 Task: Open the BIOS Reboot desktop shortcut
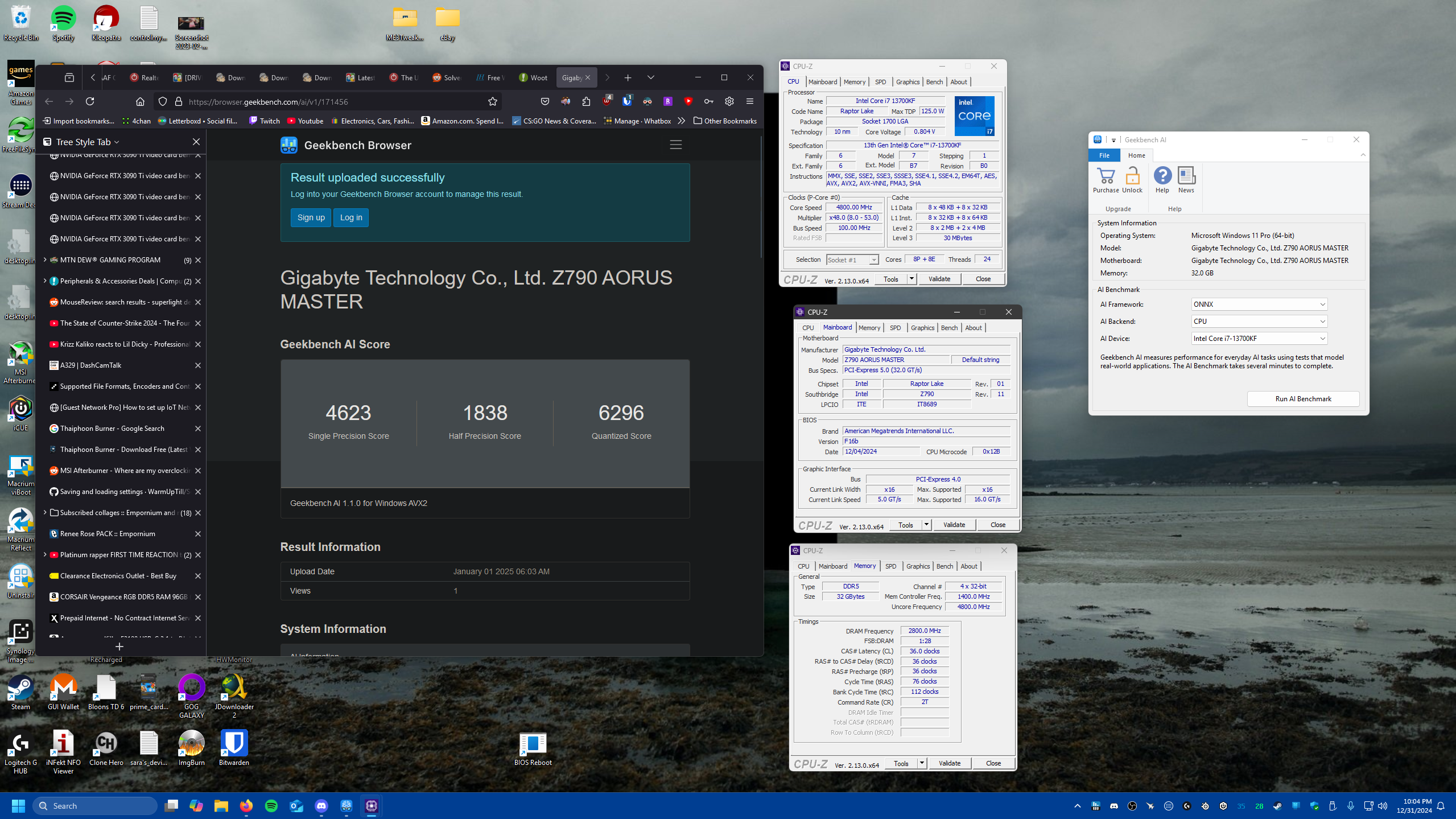[533, 749]
